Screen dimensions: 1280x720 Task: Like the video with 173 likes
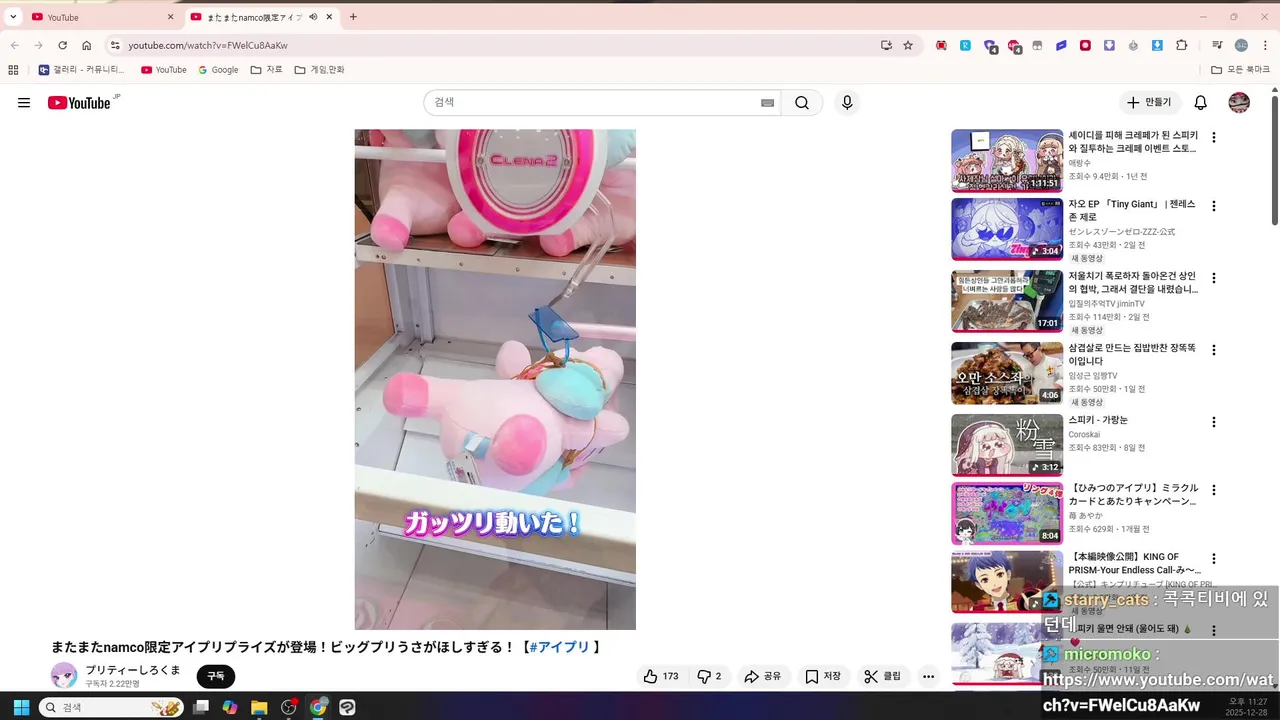point(661,677)
